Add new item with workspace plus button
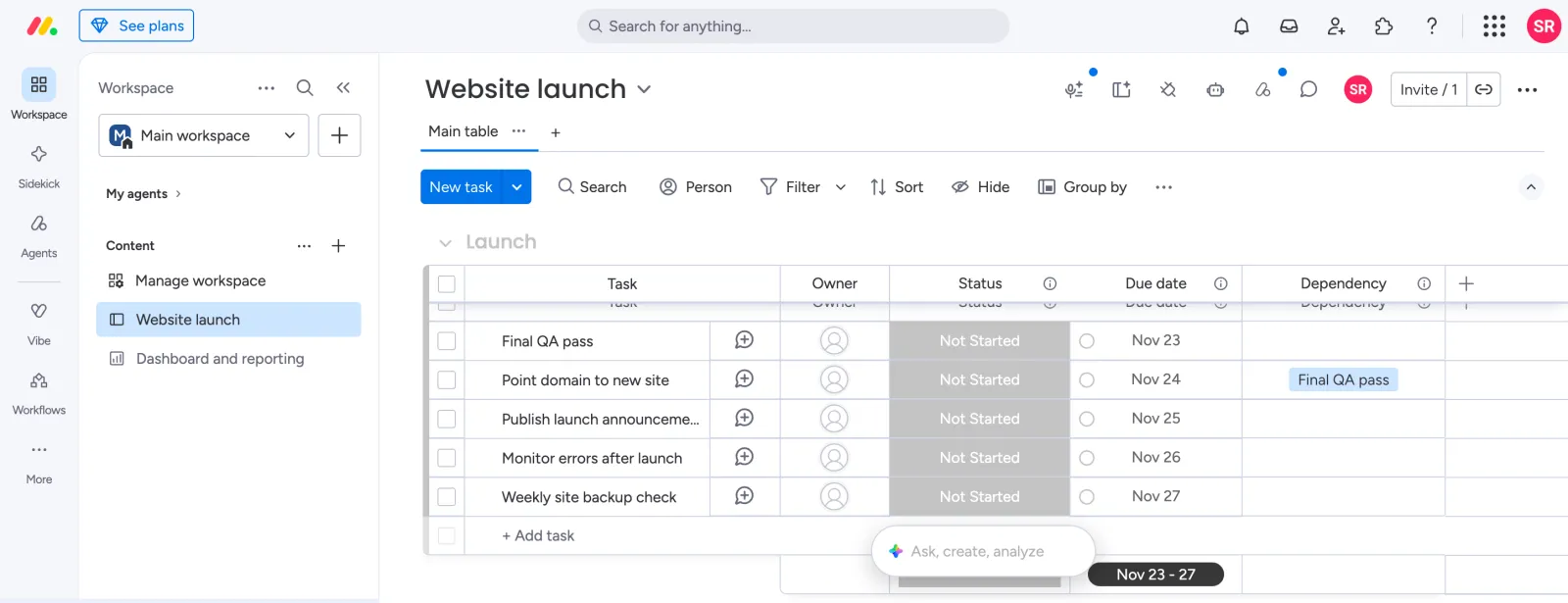Image resolution: width=1568 pixels, height=603 pixels. coord(339,135)
